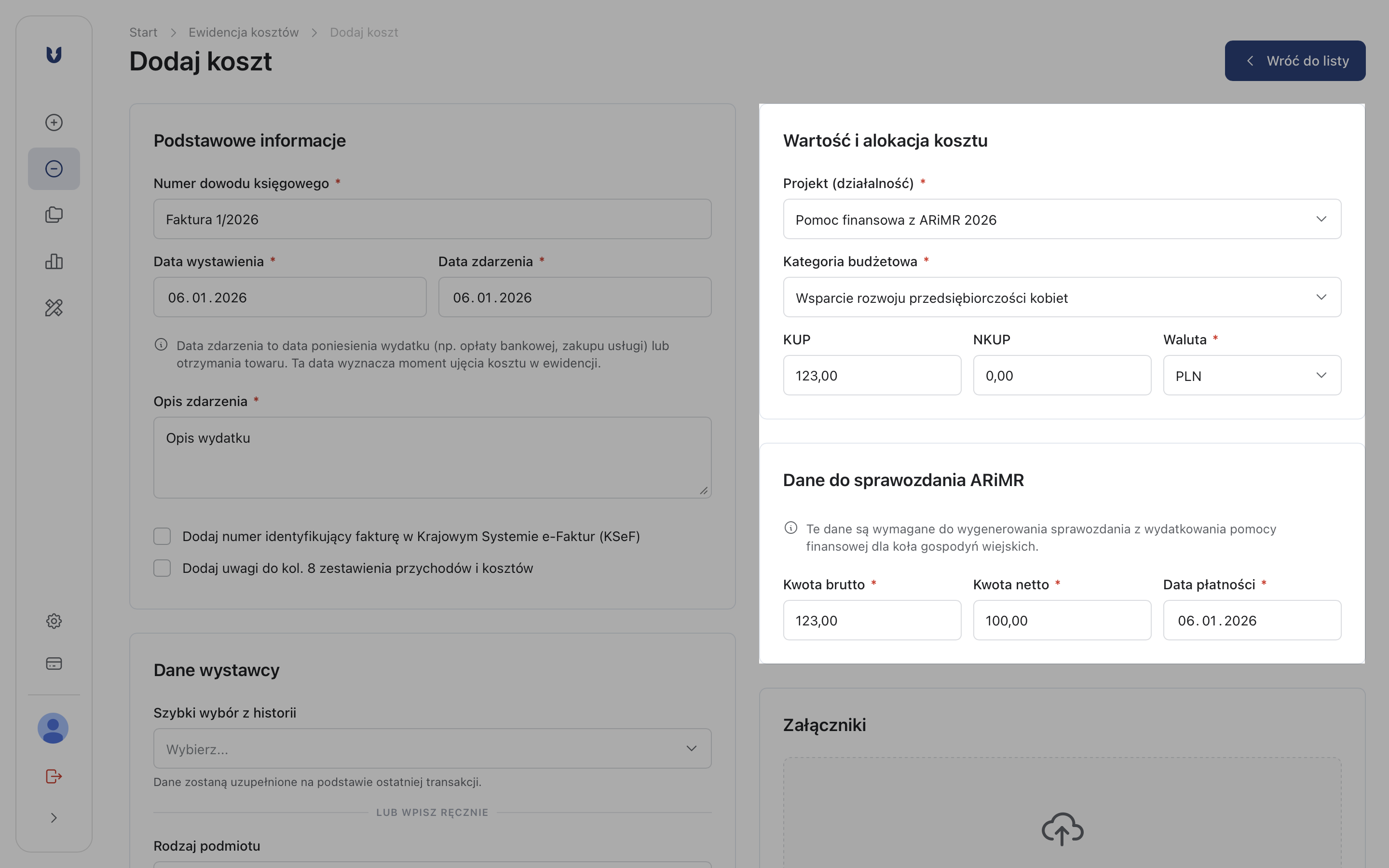This screenshot has width=1389, height=868.
Task: Click the 'Start' breadcrumb link
Action: 143,32
